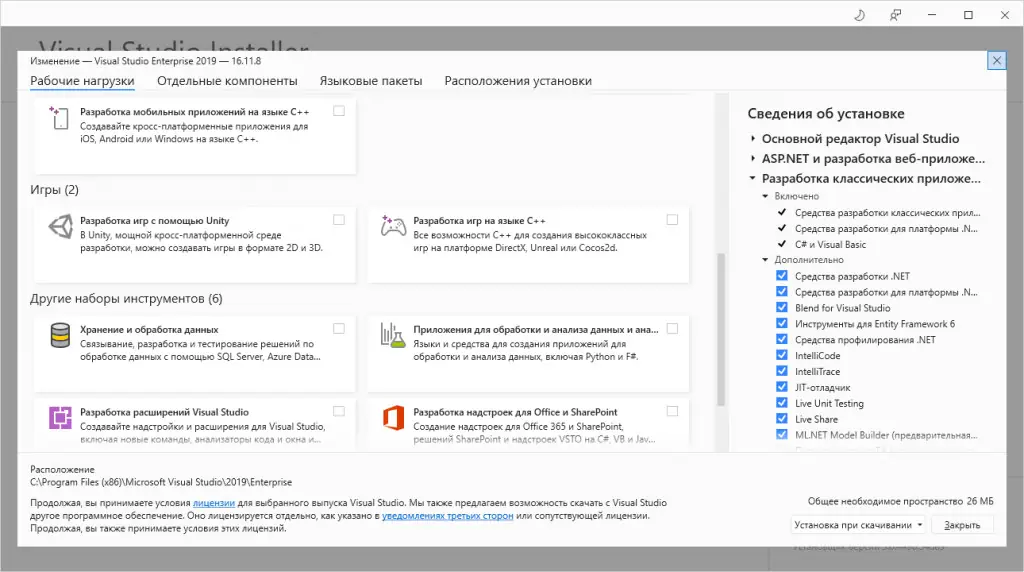This screenshot has height=572, width=1024.
Task: Click Сведения об установке heading
Action: pyautogui.click(x=826, y=114)
